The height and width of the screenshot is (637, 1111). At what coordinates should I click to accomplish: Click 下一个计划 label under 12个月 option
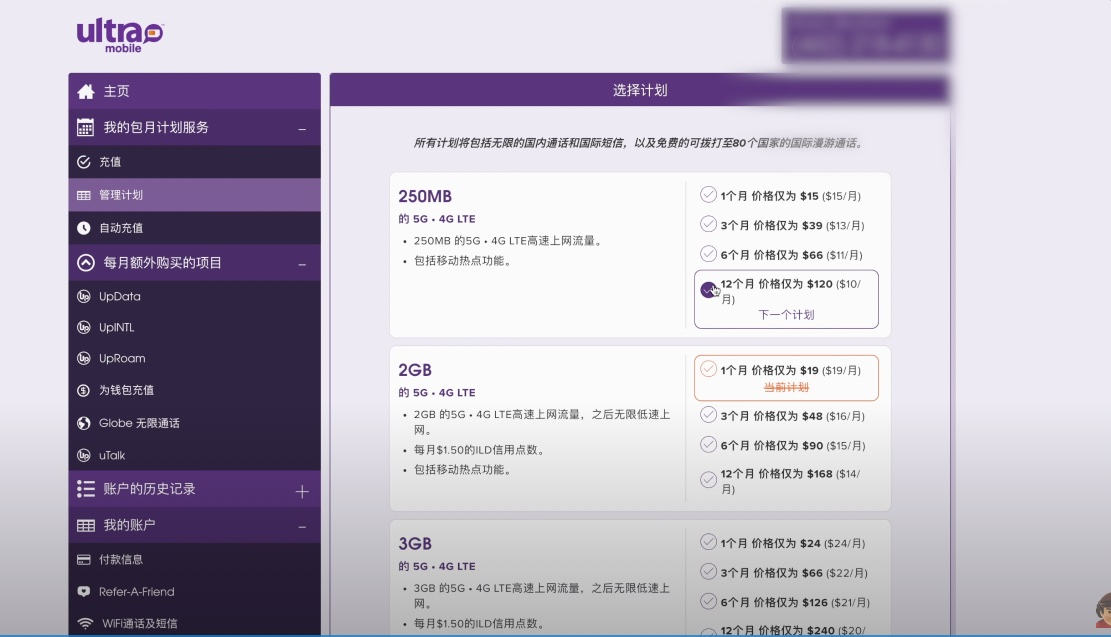tap(786, 315)
